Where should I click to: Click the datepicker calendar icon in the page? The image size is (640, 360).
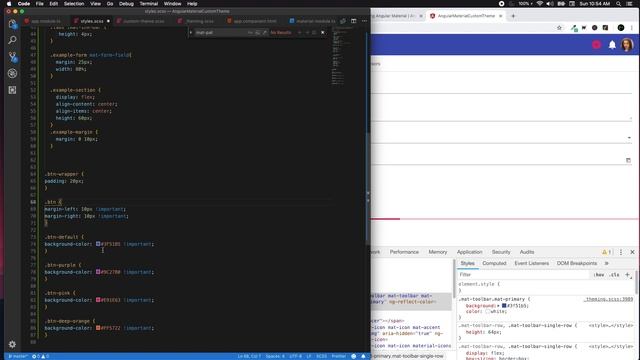click(628, 160)
